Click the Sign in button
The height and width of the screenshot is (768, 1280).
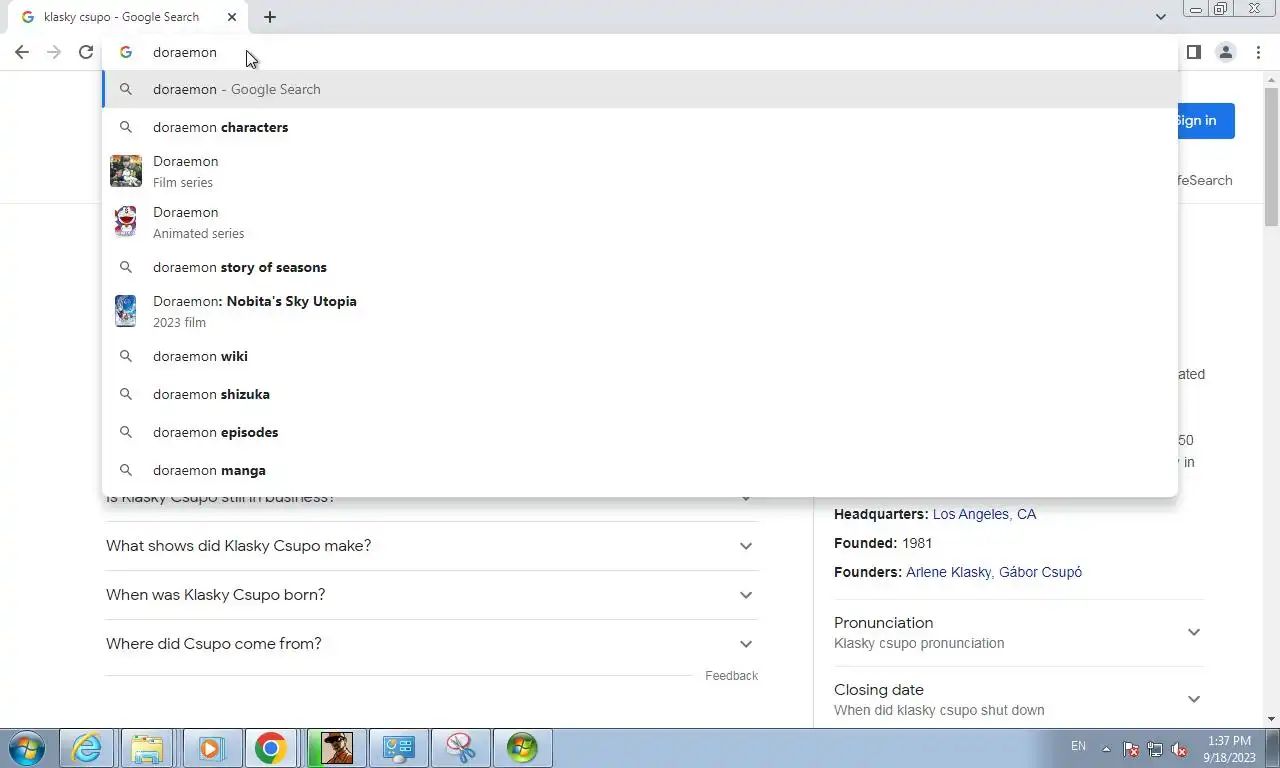click(x=1206, y=121)
